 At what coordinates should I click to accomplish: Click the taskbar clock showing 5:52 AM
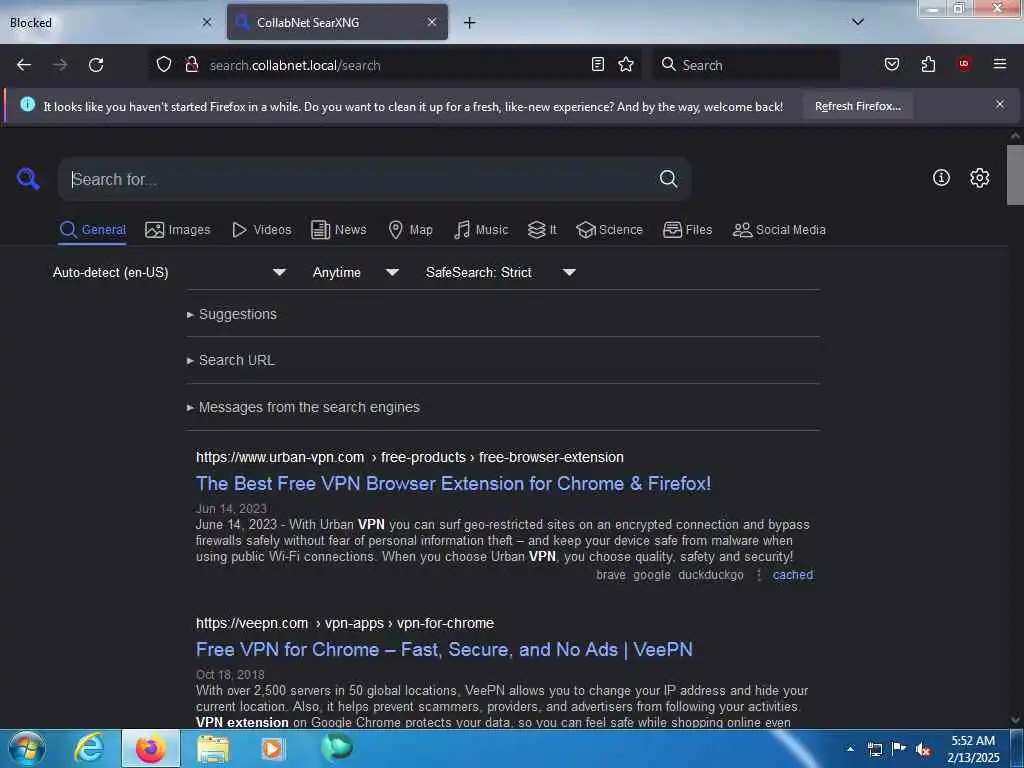[973, 749]
